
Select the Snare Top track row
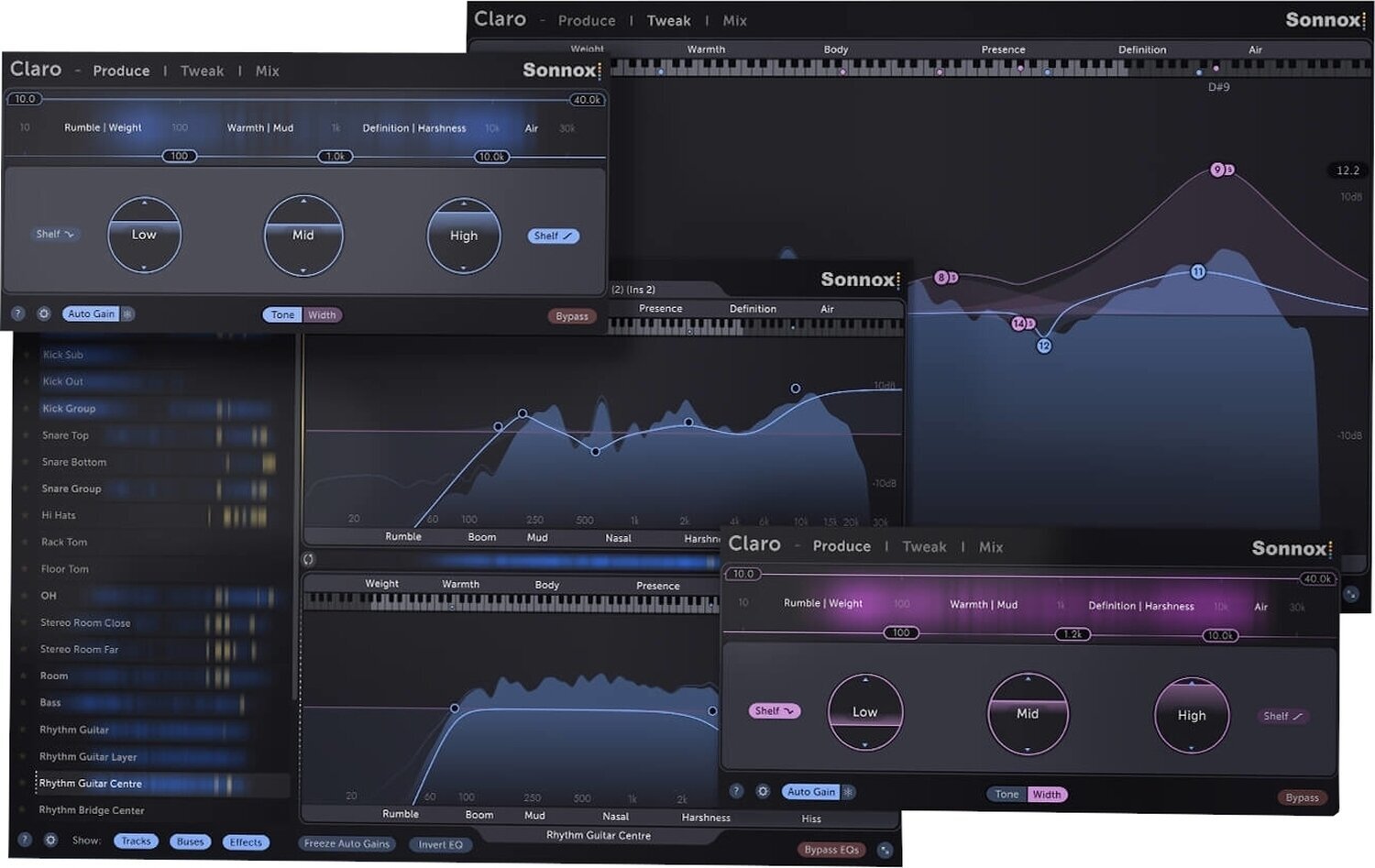[154, 435]
